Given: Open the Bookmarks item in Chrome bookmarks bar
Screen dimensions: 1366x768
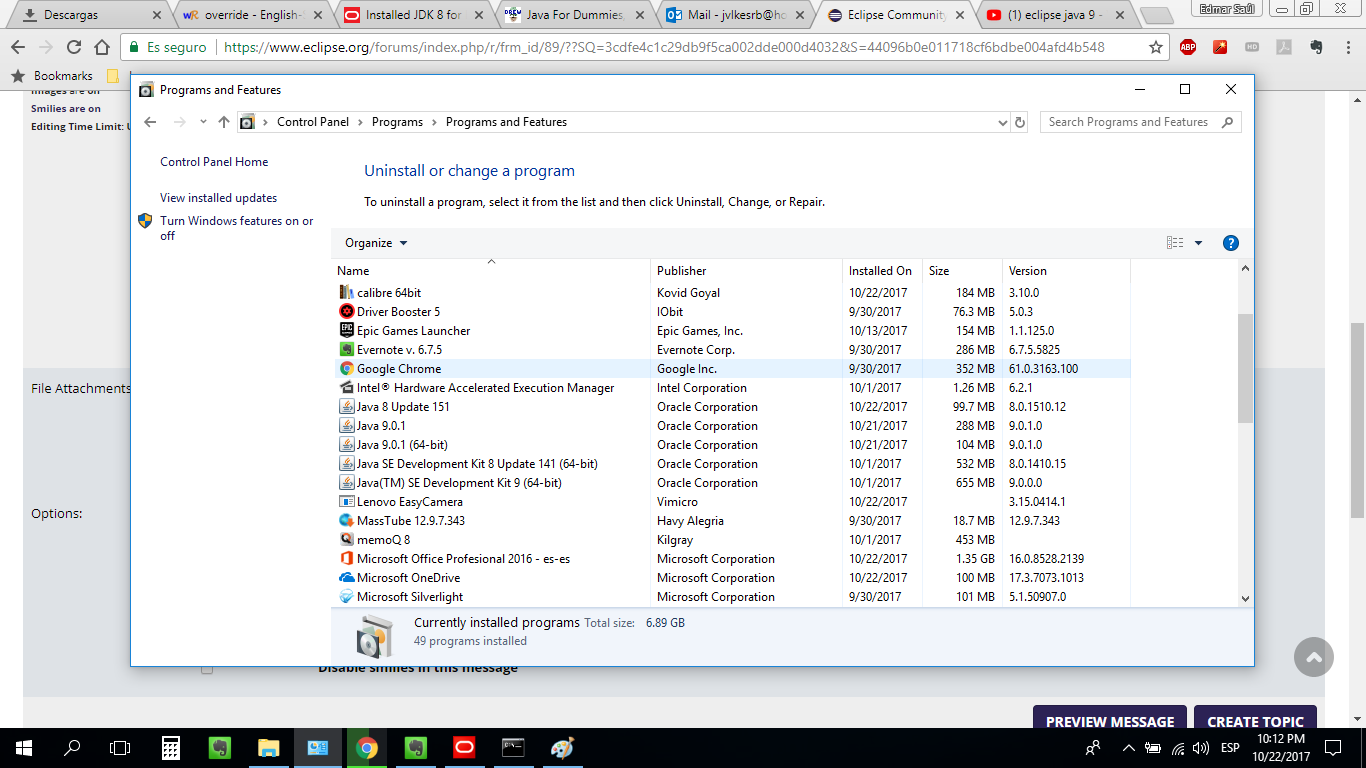Looking at the screenshot, I should tap(52, 76).
